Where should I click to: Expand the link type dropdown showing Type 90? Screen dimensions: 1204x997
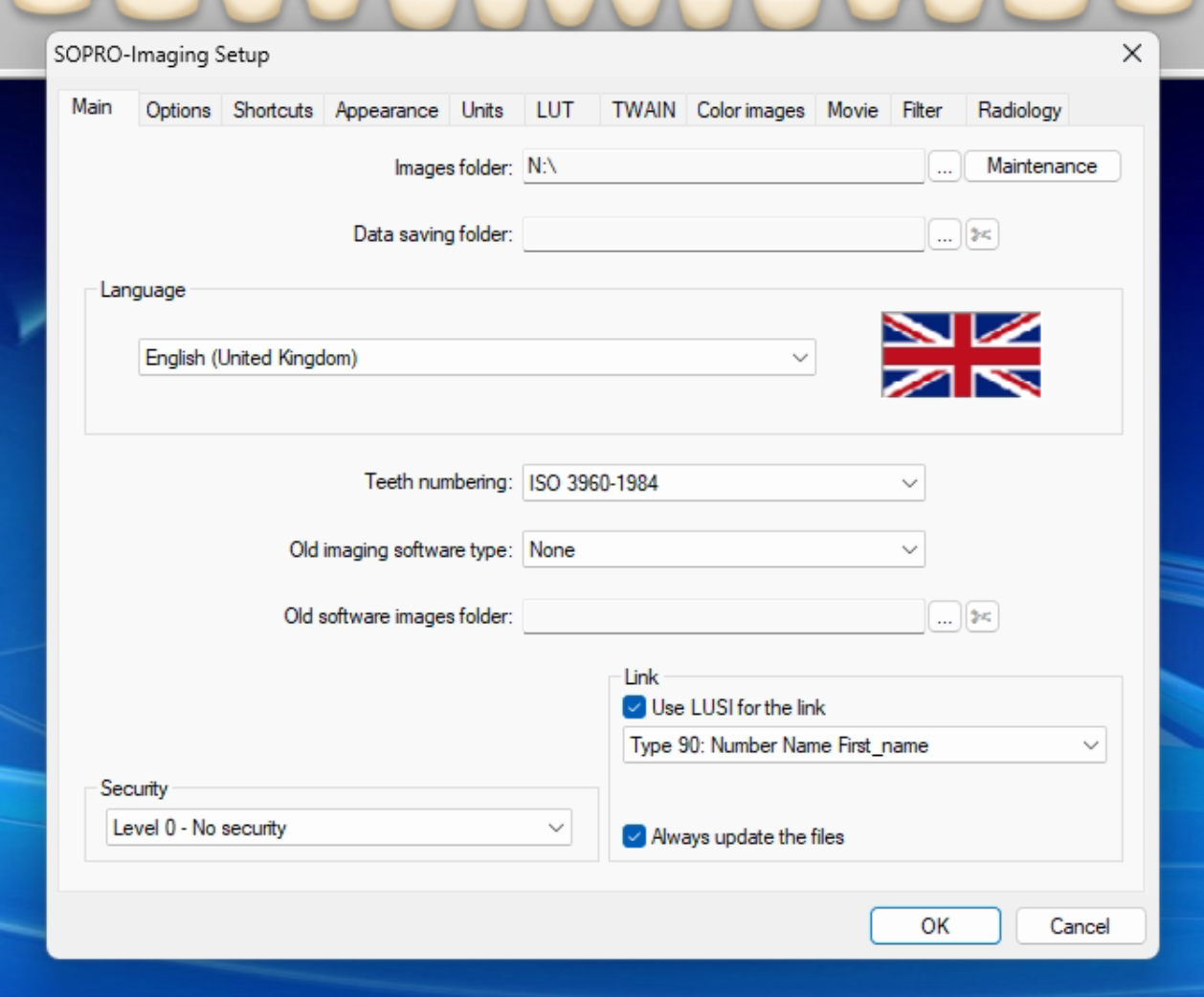[865, 745]
